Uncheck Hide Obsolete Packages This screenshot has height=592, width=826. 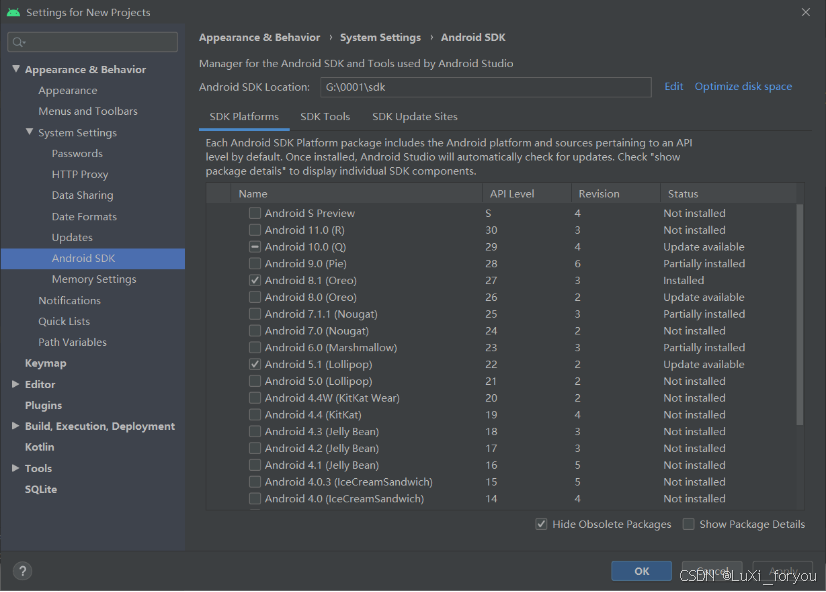541,524
